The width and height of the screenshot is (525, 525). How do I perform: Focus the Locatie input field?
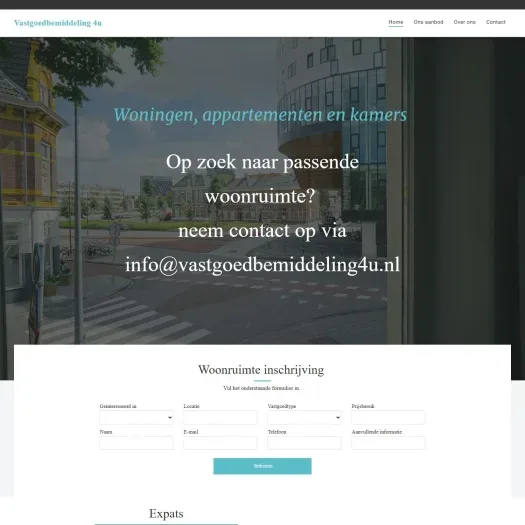tap(220, 418)
